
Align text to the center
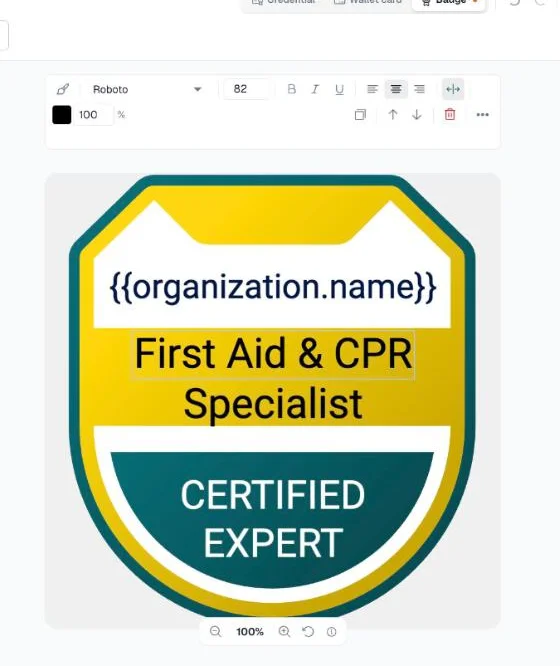click(396, 89)
